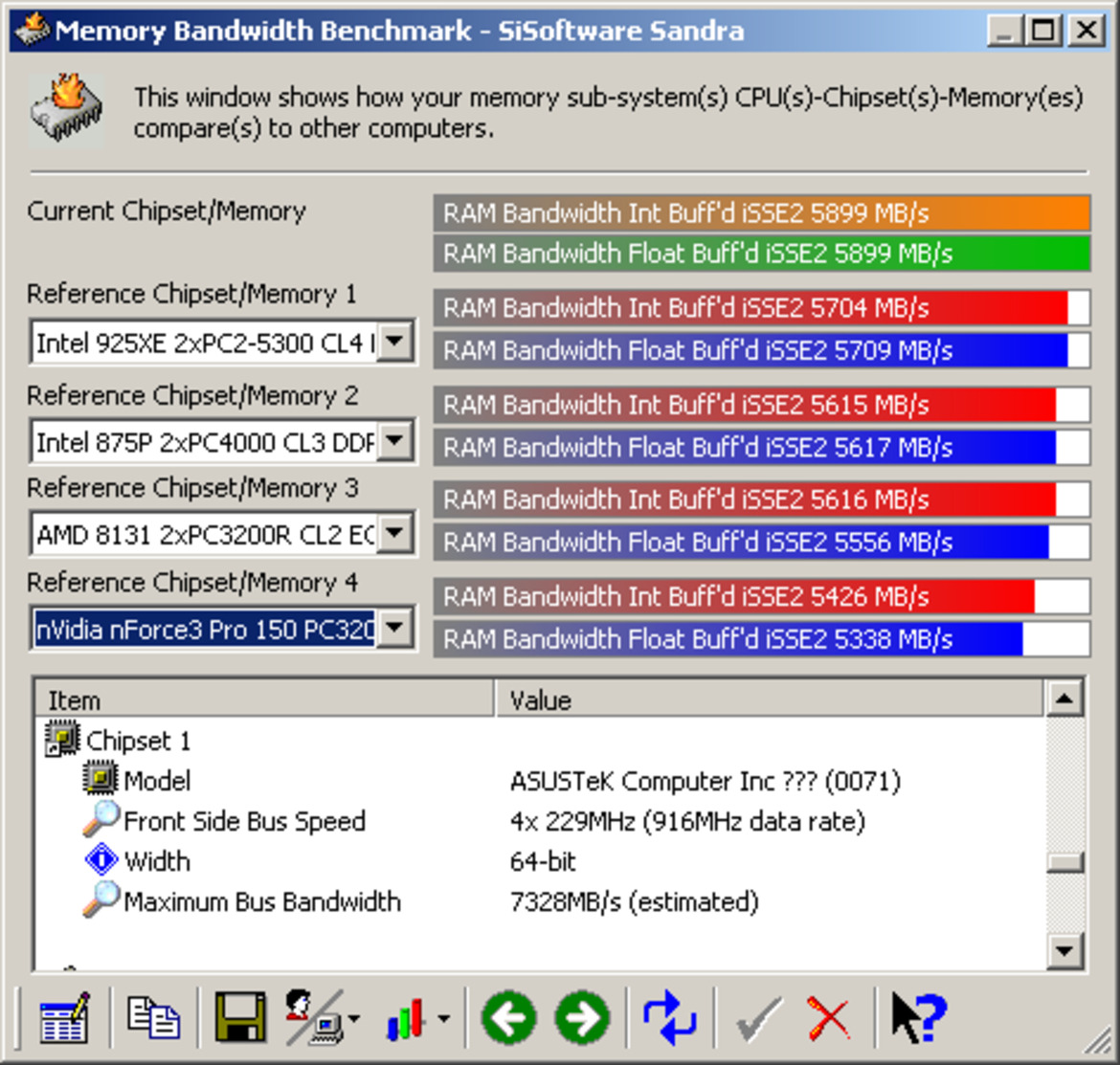
Task: Go back with green left arrow
Action: 508,1018
